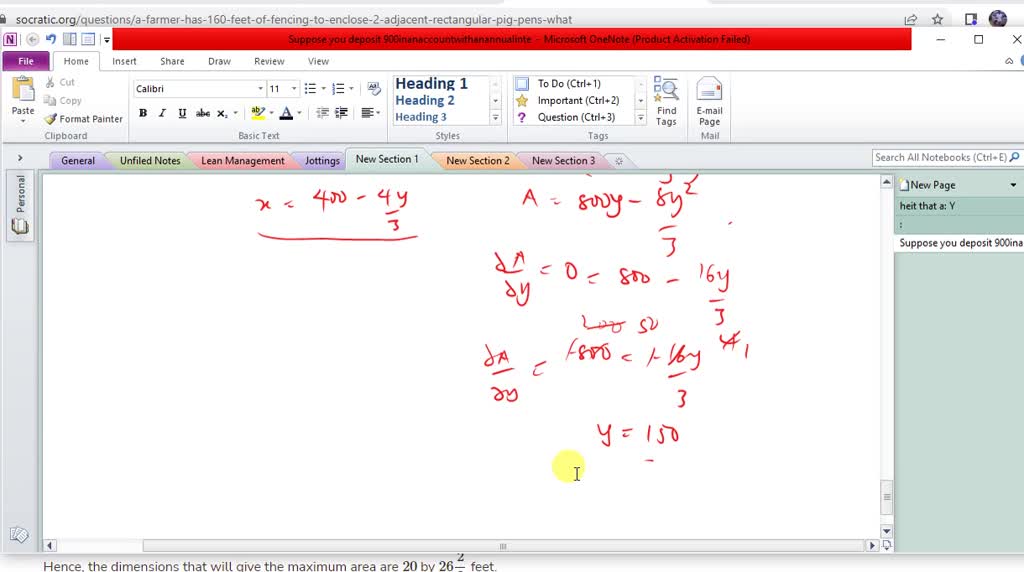Click the Clear Formatting icon

click(374, 89)
